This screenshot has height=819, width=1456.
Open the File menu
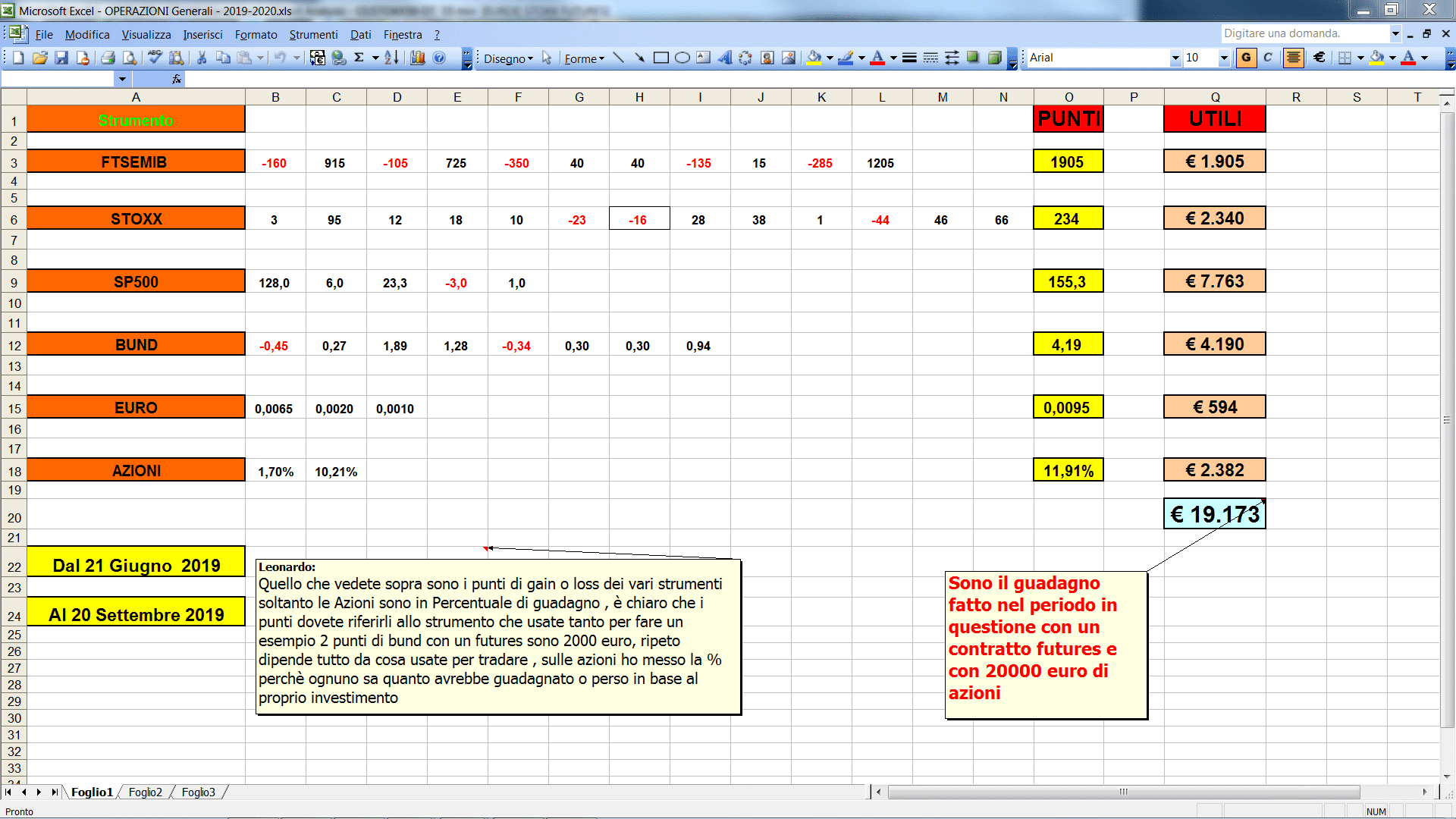44,35
